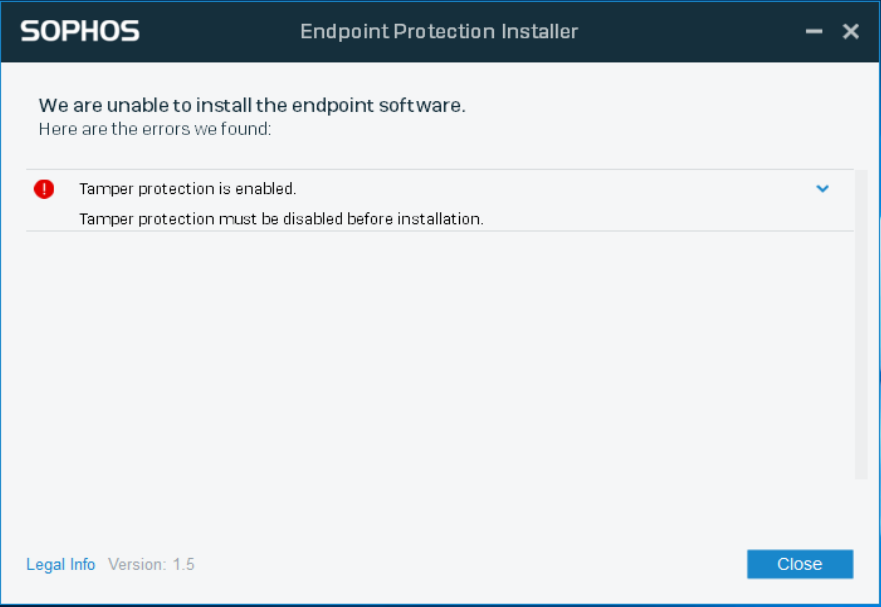881x607 pixels.
Task: Click the blue chevron arrow on the error row
Action: click(x=822, y=188)
